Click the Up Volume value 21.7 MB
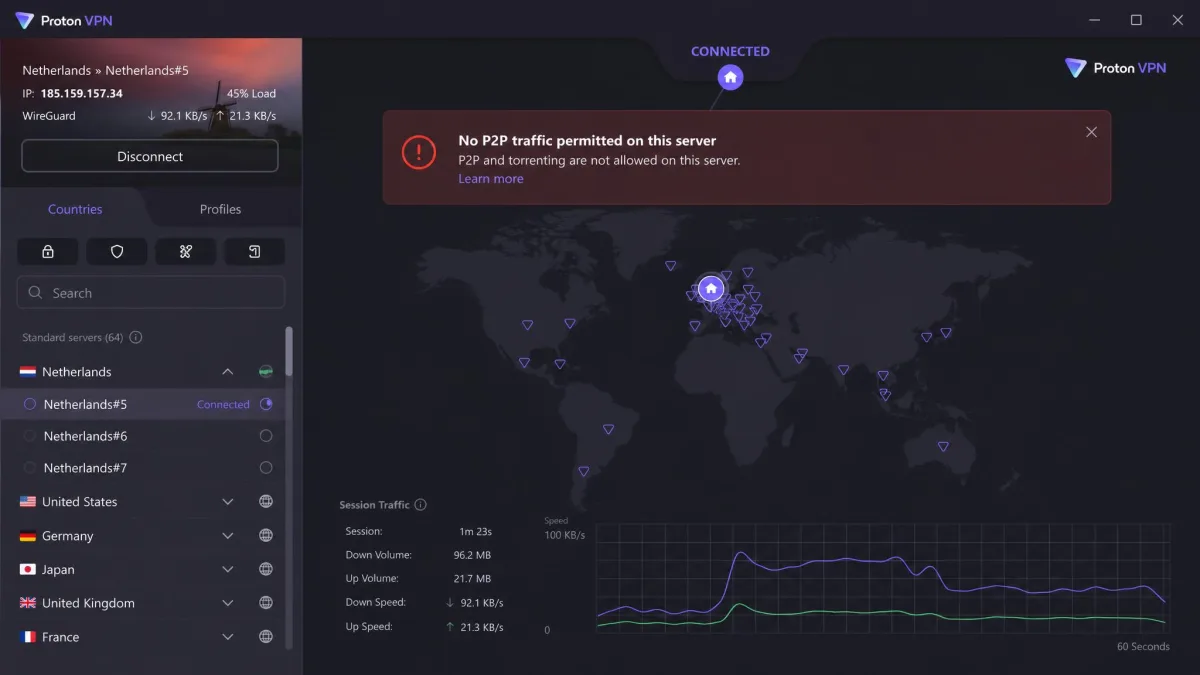 tap(472, 579)
